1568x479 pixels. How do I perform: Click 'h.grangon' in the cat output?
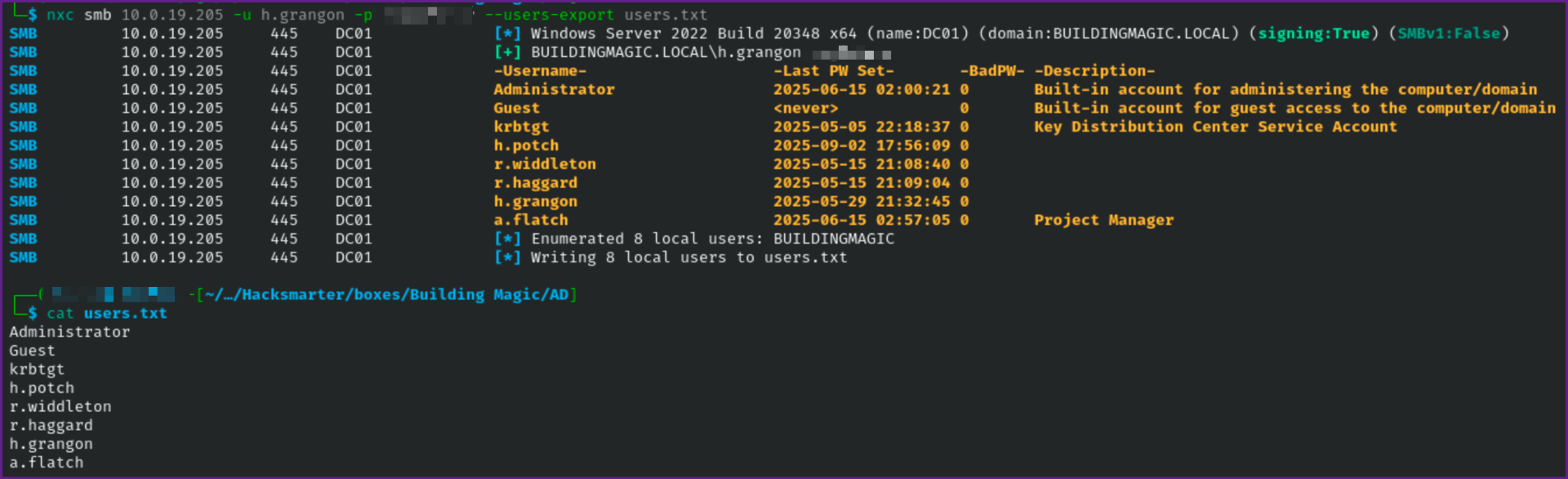51,444
